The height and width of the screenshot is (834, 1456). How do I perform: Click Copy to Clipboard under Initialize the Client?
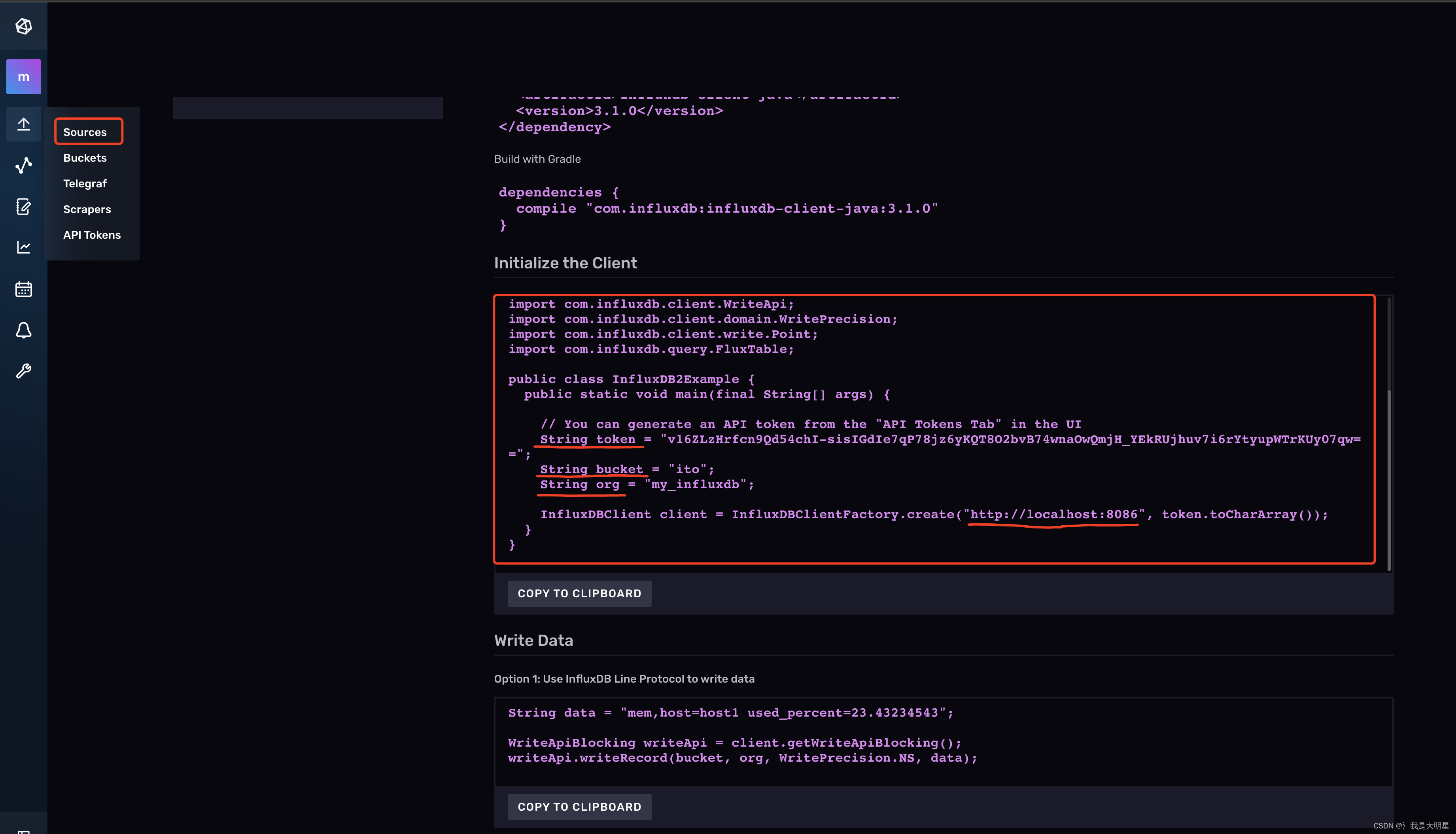tap(579, 593)
